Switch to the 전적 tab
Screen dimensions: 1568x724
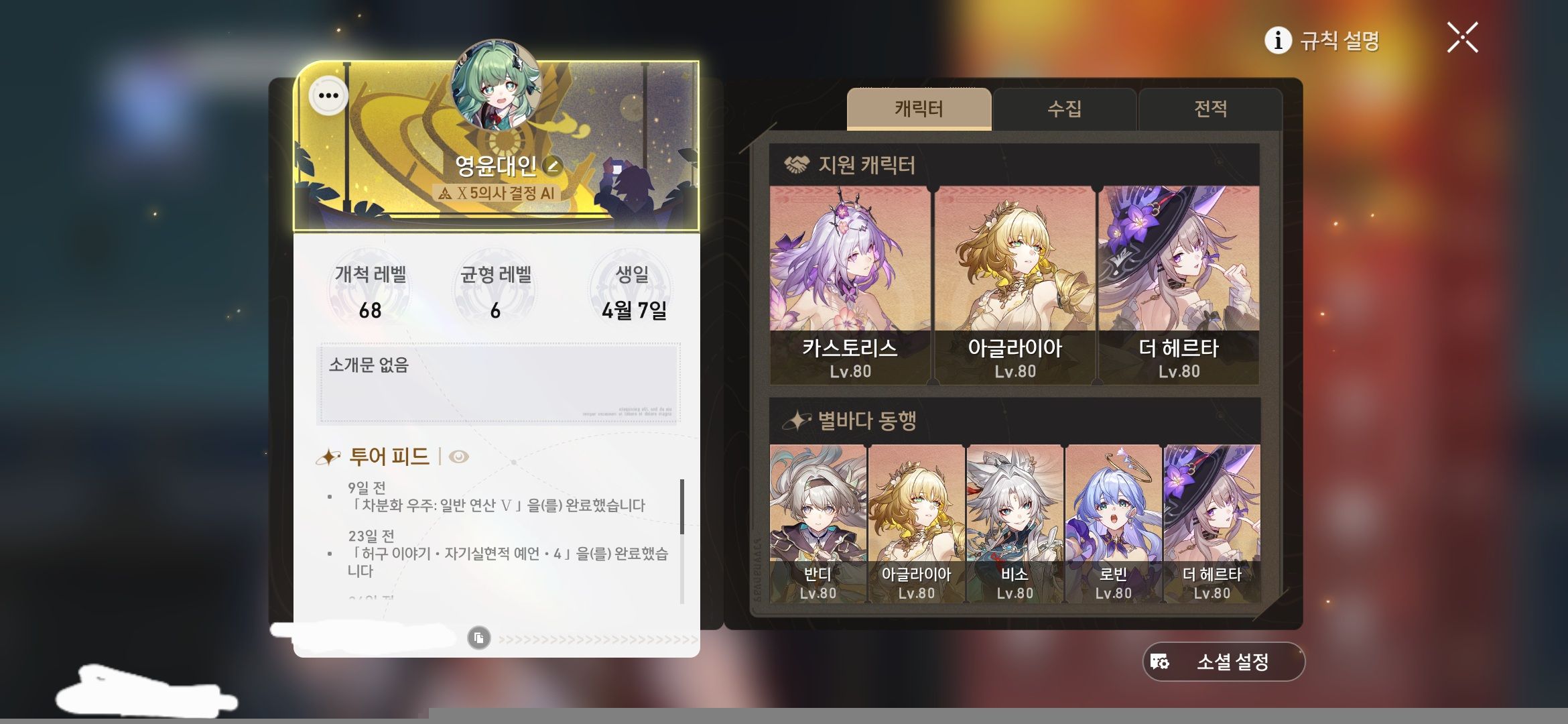point(1210,109)
